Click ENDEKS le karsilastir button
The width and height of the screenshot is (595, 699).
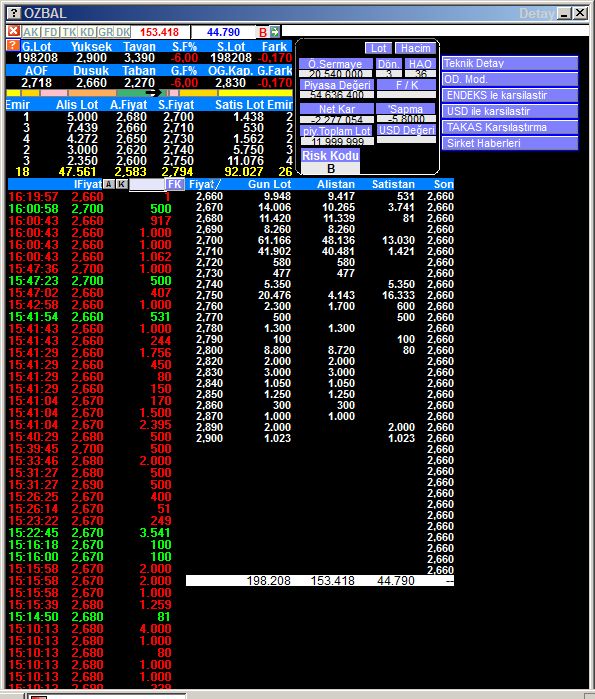point(510,95)
